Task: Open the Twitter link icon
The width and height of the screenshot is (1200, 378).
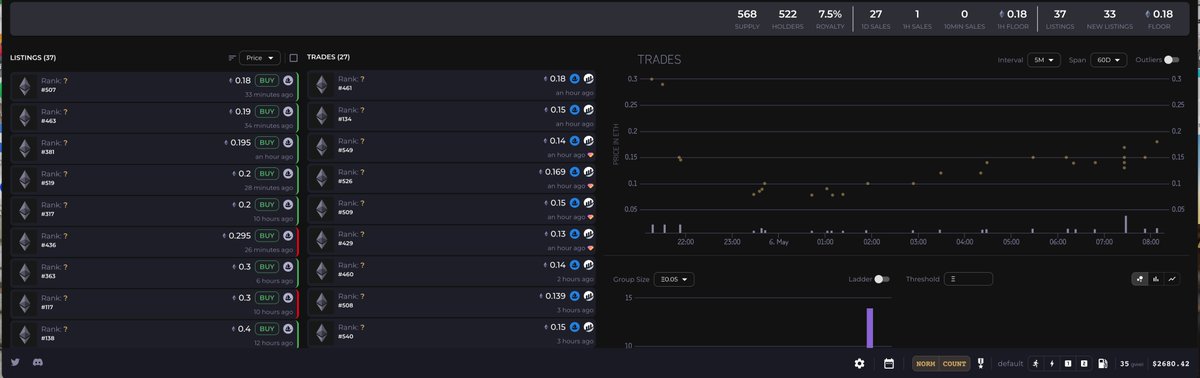Action: click(x=16, y=362)
